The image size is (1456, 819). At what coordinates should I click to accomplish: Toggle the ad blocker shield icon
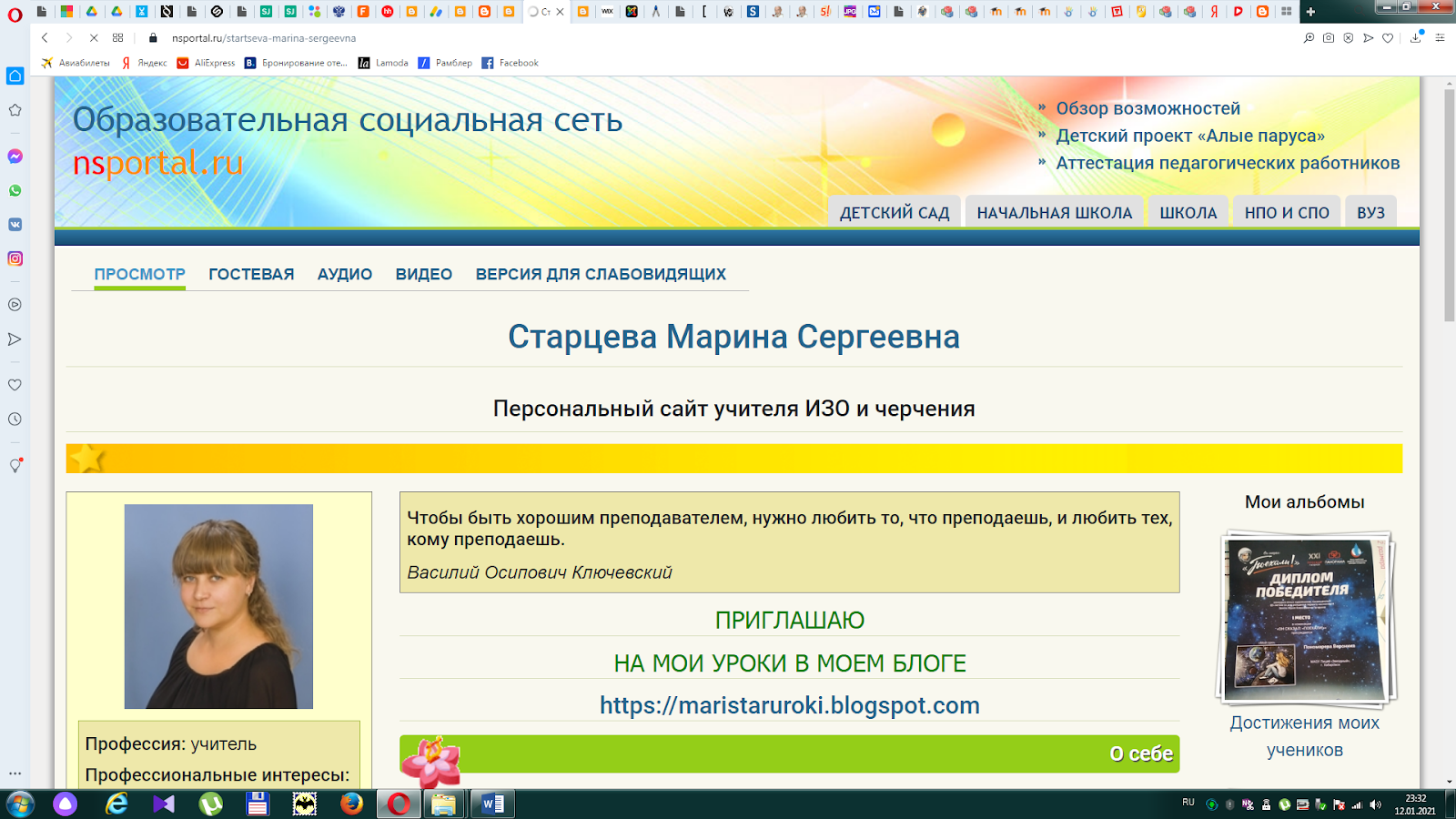1348,39
